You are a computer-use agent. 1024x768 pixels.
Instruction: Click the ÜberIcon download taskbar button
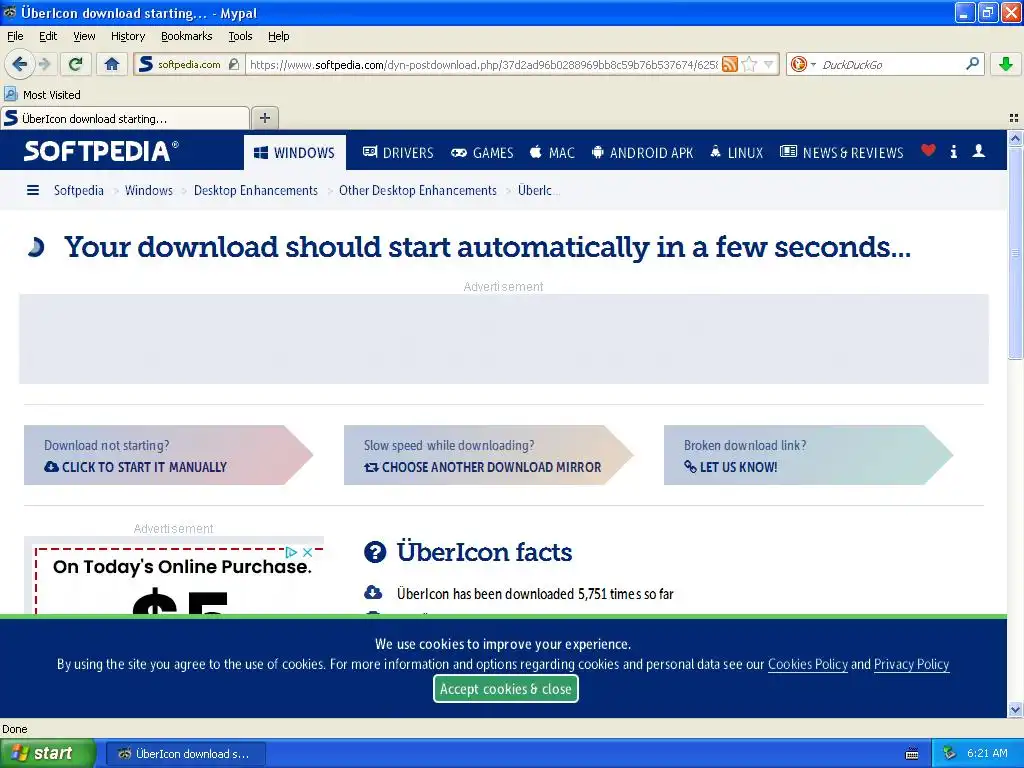tap(185, 754)
